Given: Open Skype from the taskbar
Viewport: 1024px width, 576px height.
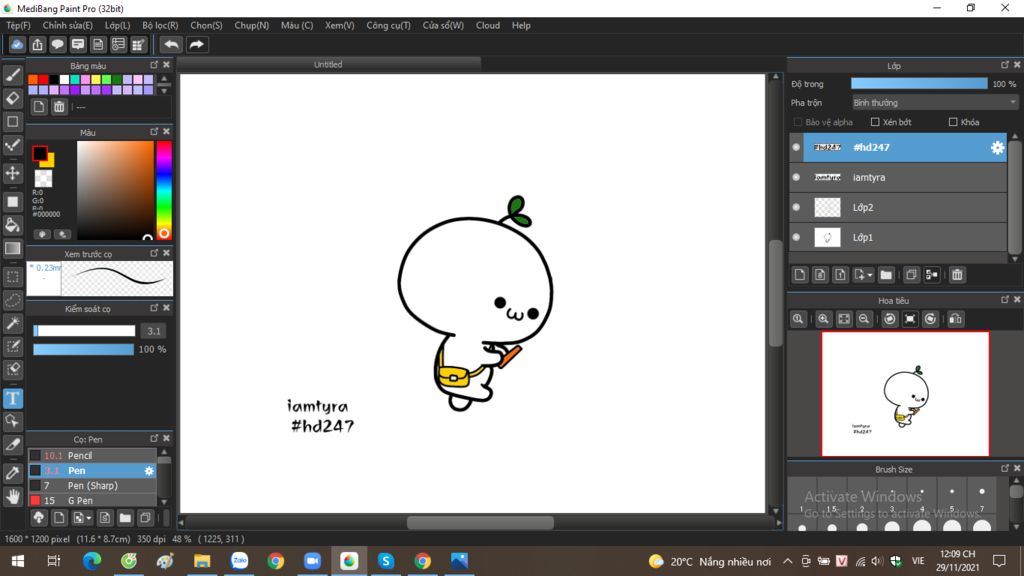Looking at the screenshot, I should [385, 561].
